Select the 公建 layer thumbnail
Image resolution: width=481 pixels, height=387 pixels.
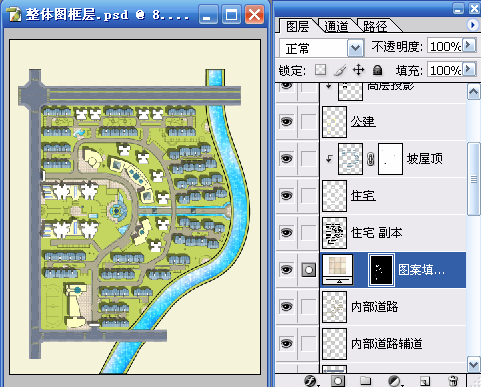point(334,122)
